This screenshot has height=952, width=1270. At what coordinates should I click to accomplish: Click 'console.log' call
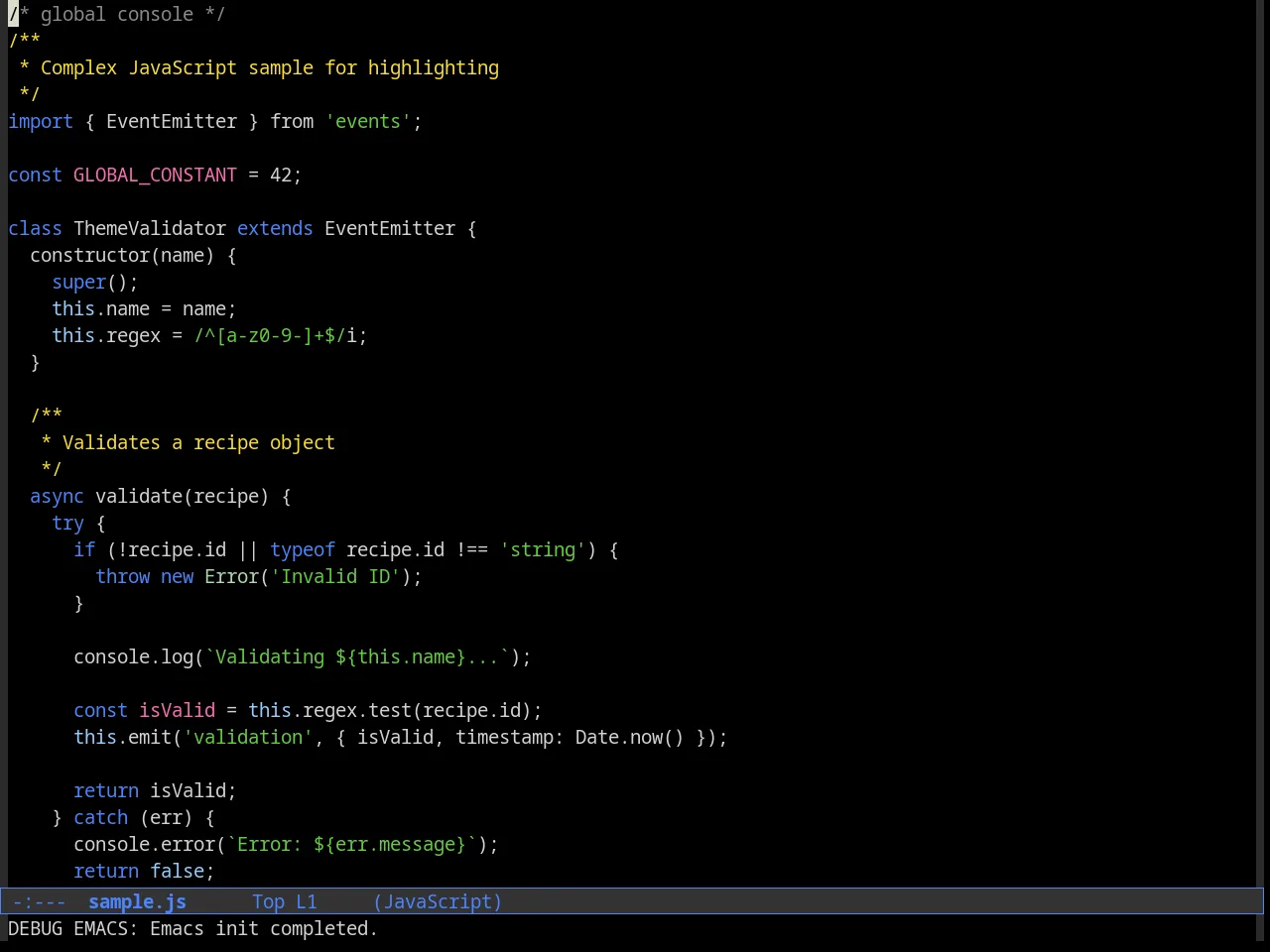pyautogui.click(x=133, y=656)
